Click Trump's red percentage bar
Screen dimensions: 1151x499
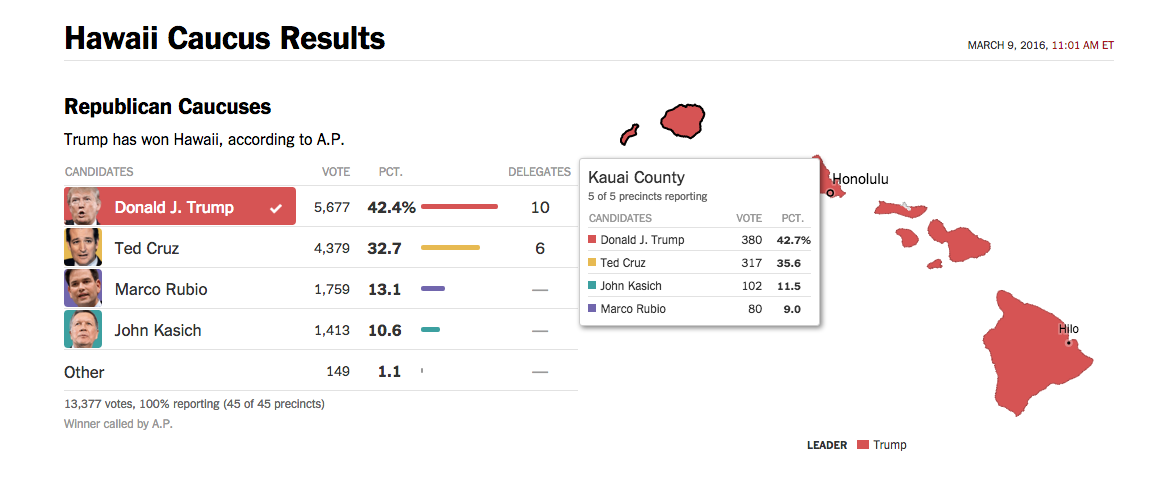point(459,207)
